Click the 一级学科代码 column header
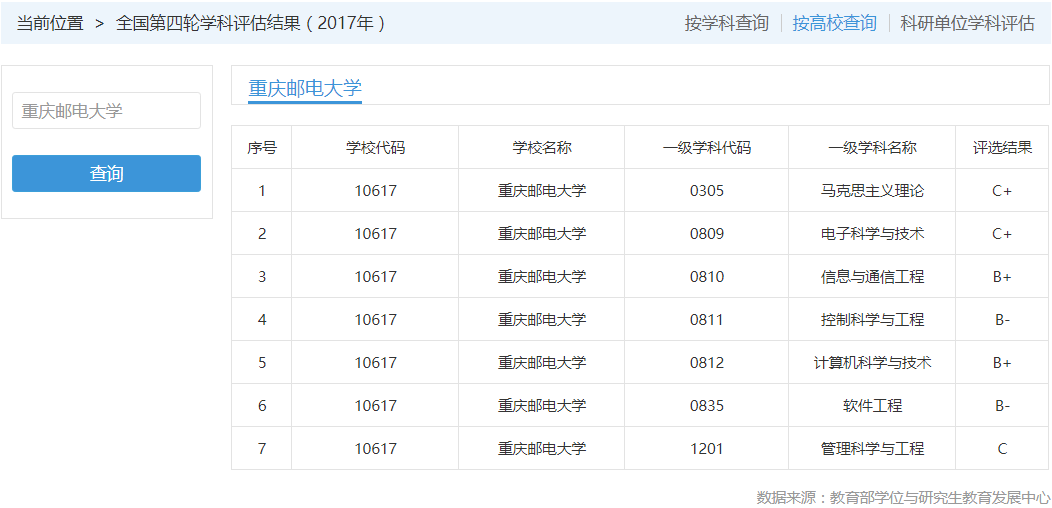The image size is (1052, 508). pyautogui.click(x=706, y=148)
